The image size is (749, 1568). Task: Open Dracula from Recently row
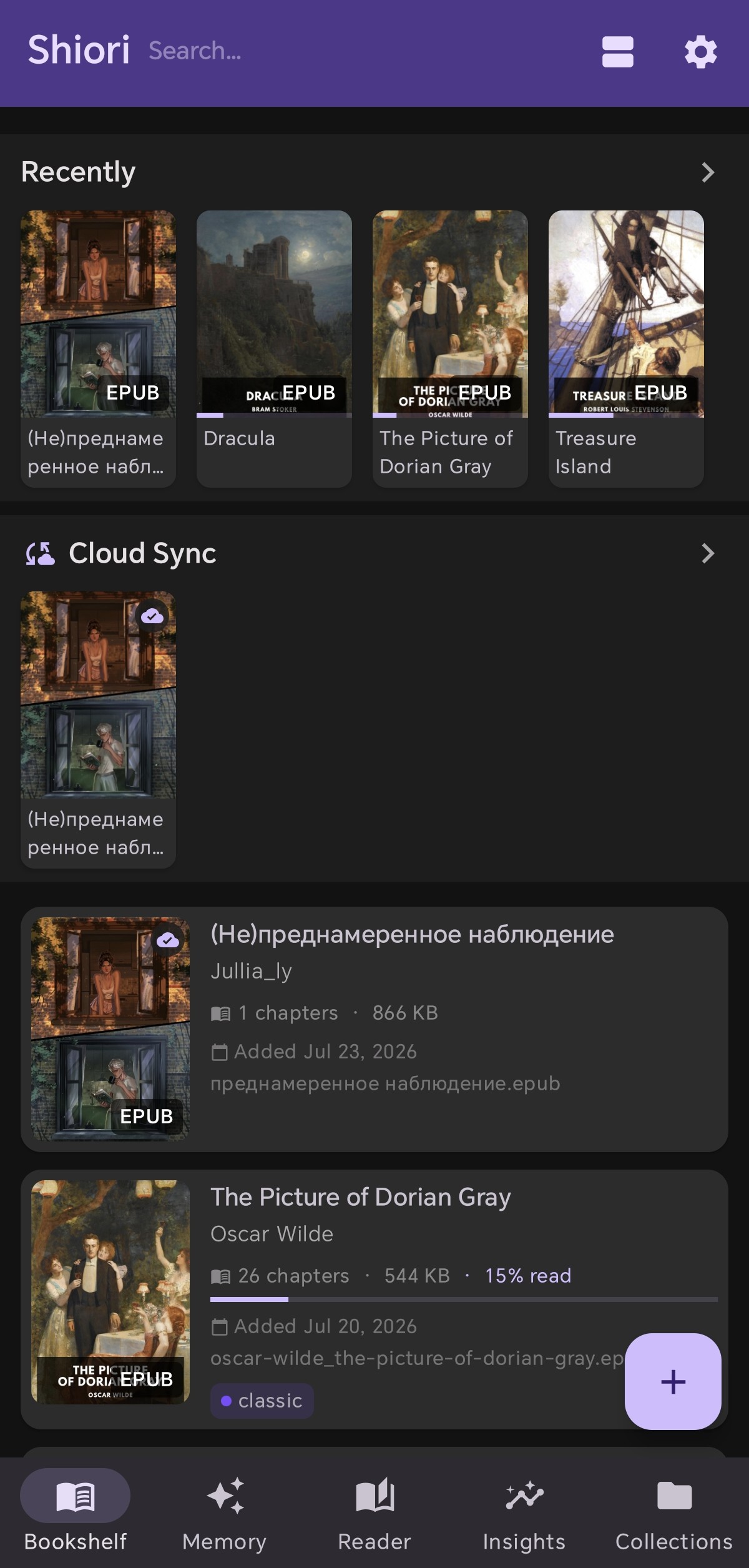[274, 348]
